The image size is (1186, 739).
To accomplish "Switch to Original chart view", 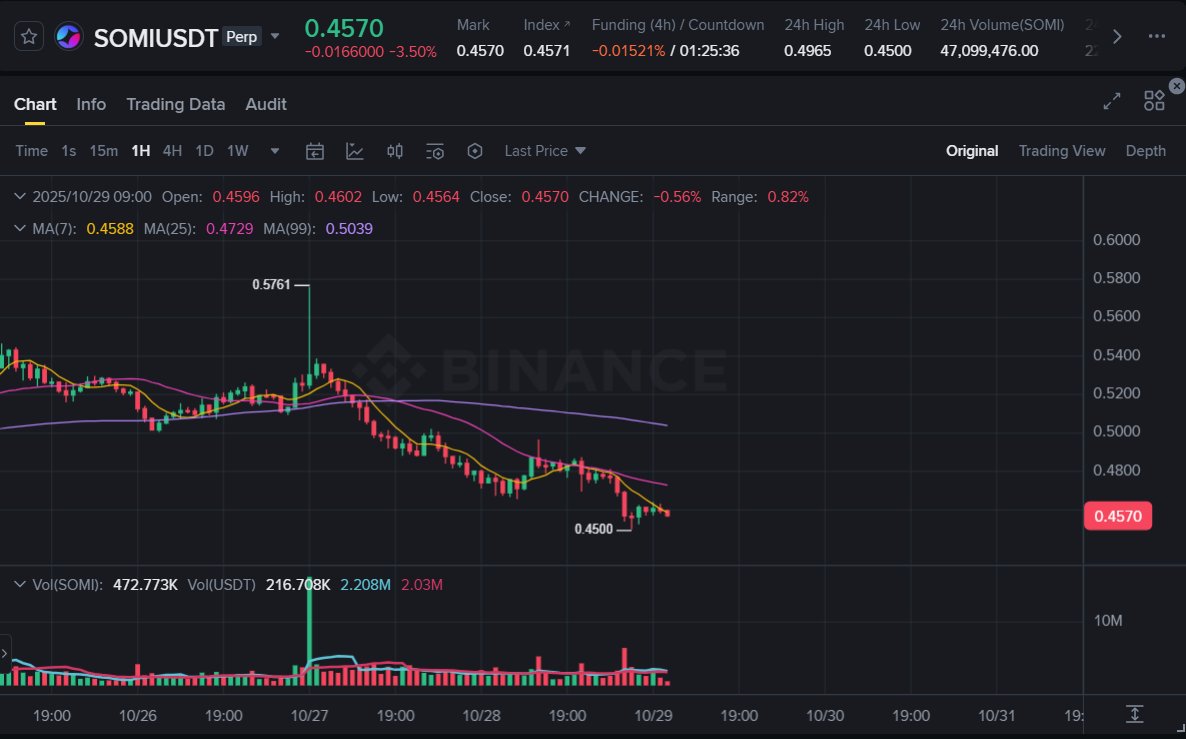I will click(x=972, y=151).
